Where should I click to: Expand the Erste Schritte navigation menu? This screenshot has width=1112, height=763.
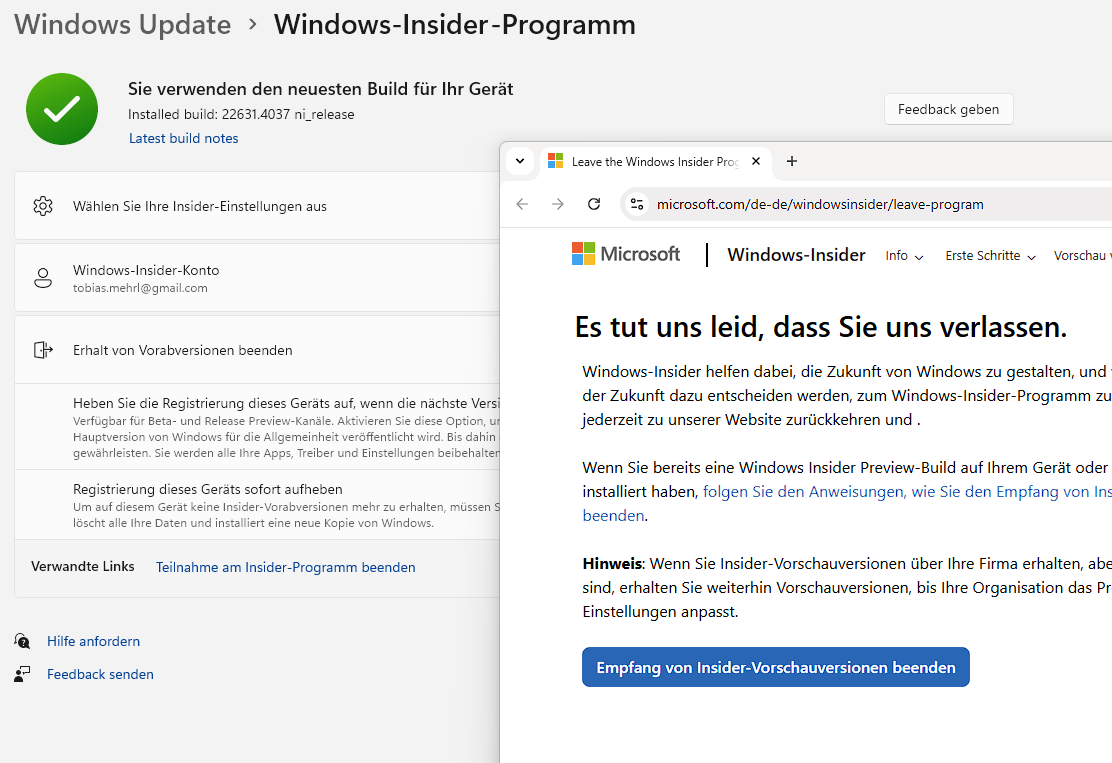coord(990,256)
